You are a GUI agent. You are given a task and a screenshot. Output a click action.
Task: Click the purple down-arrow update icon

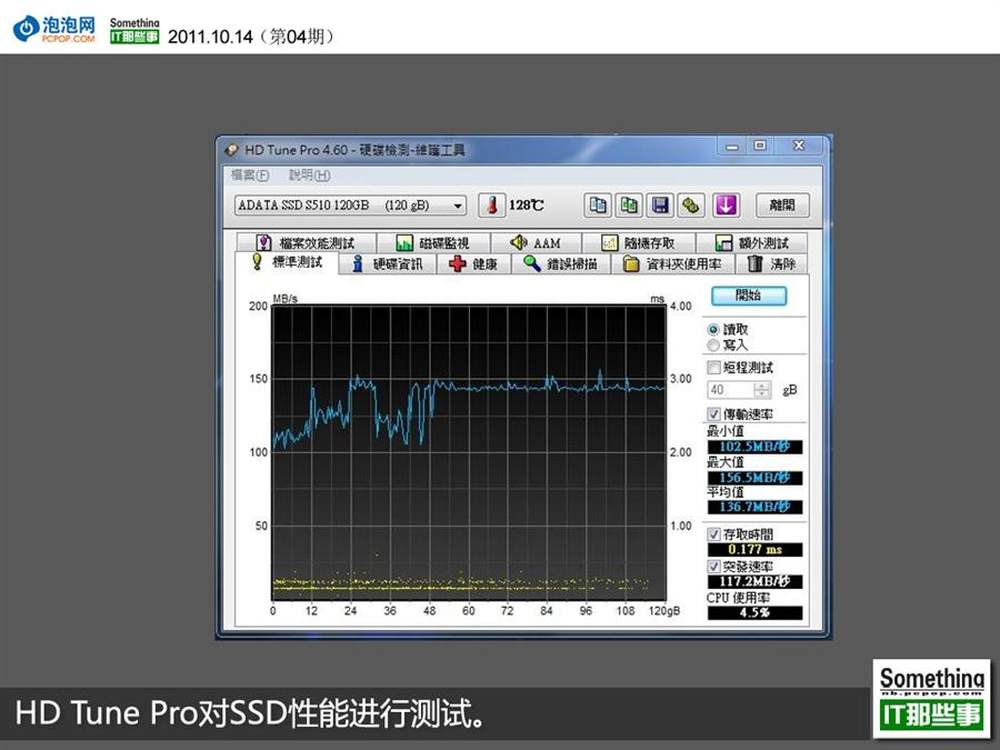(726, 205)
